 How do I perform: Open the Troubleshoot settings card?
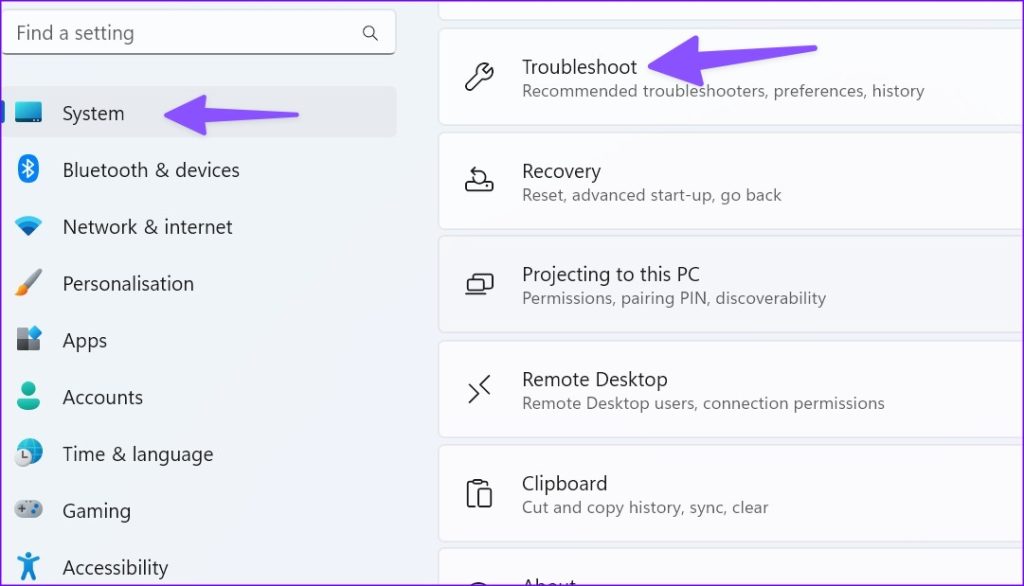(x=731, y=77)
